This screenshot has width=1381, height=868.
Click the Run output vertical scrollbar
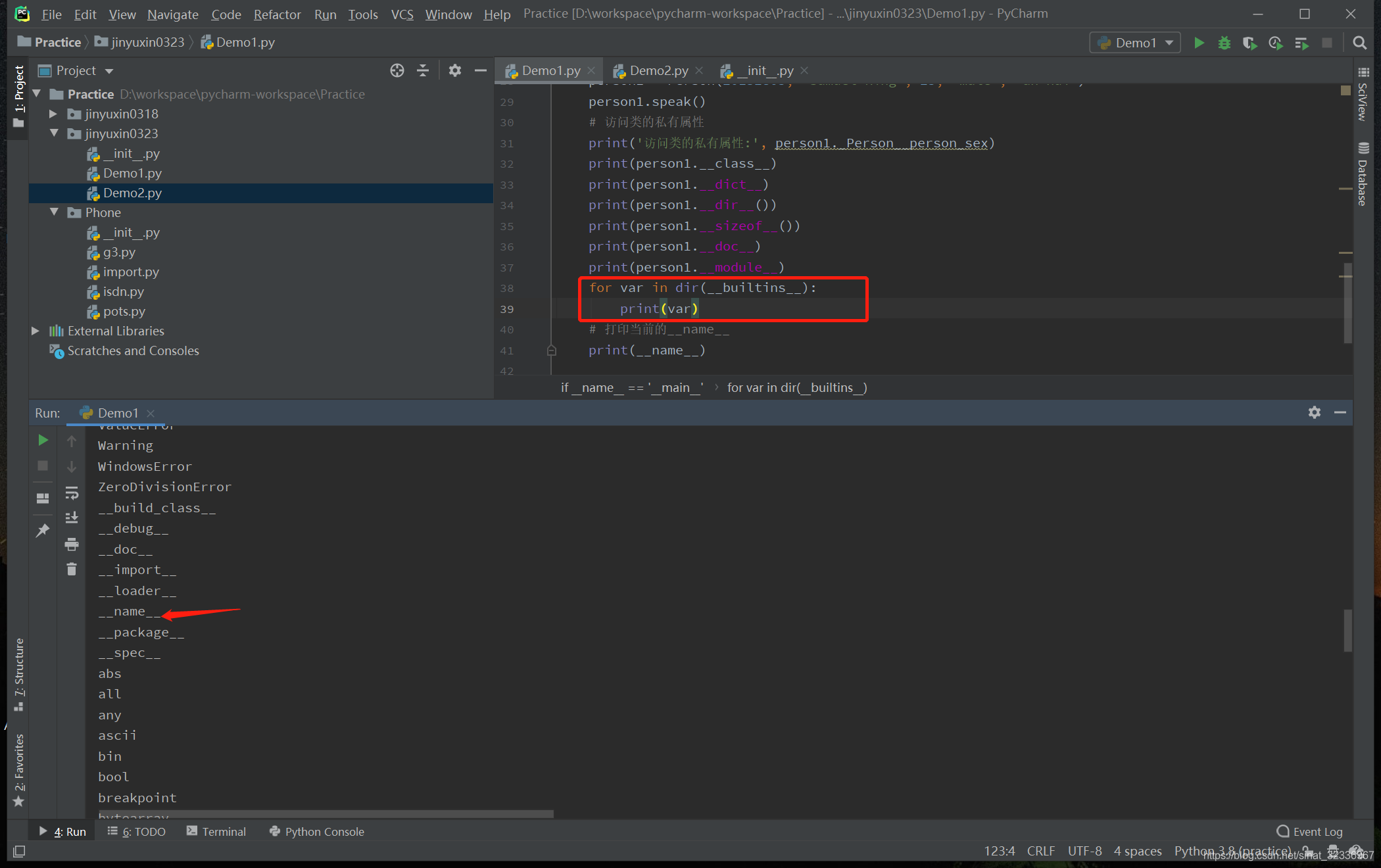coord(1347,630)
